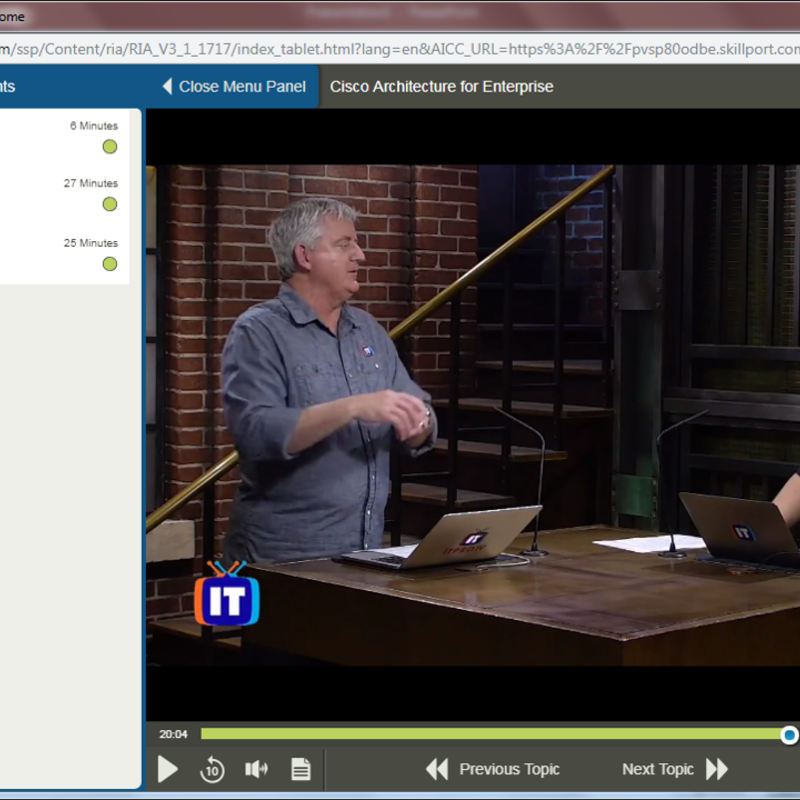Click the video frame
The image size is (800, 800).
472,415
